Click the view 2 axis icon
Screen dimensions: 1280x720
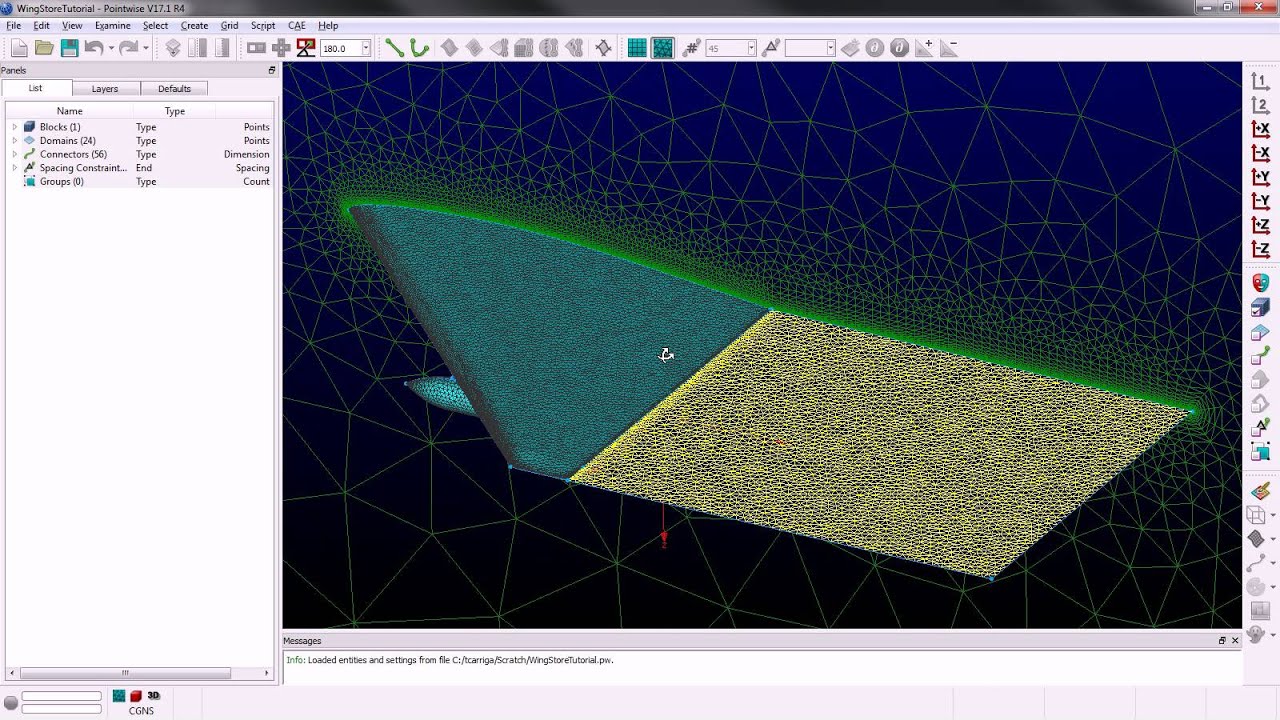pyautogui.click(x=1260, y=105)
